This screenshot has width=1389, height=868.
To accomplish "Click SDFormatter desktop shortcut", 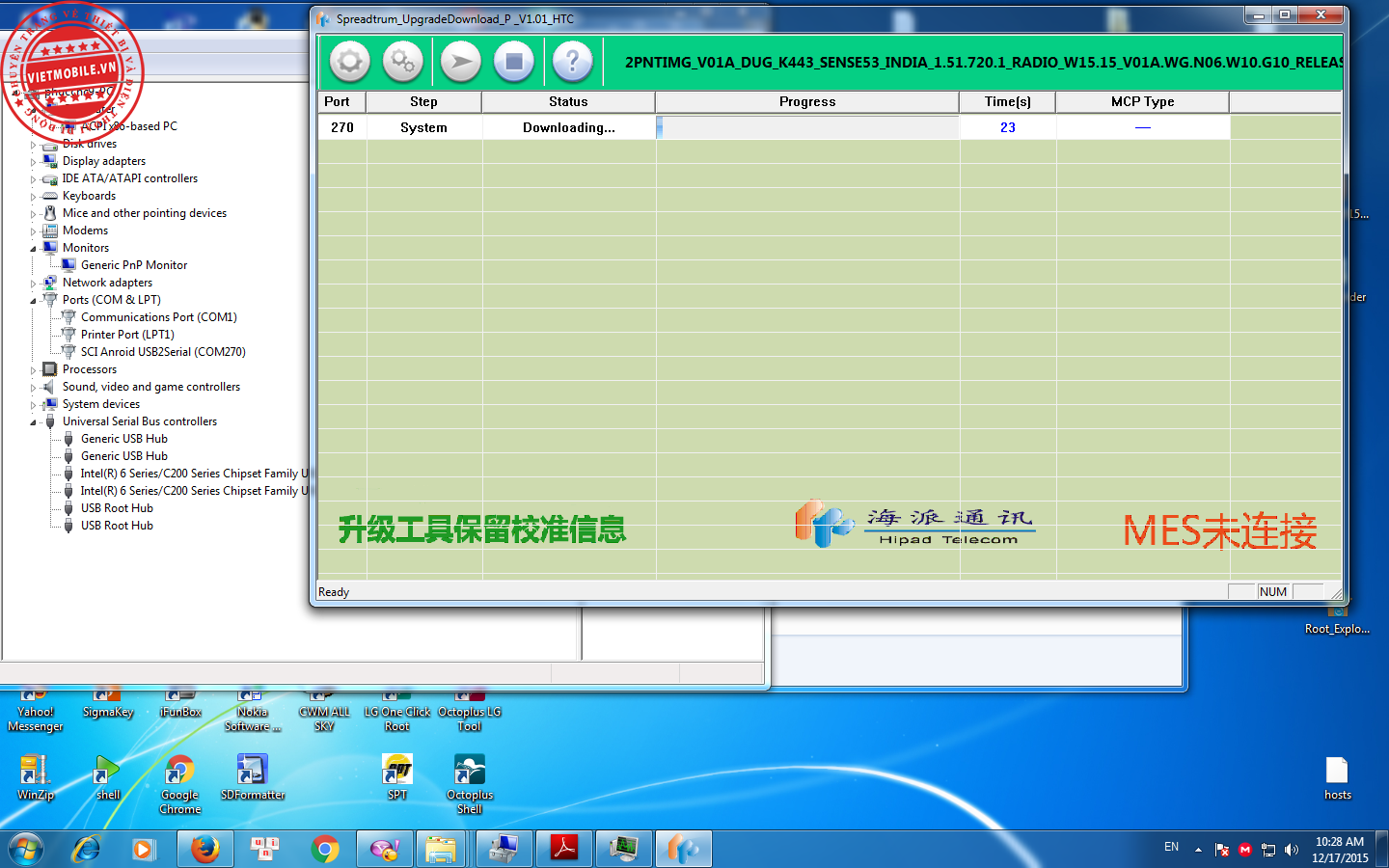I will click(x=253, y=776).
